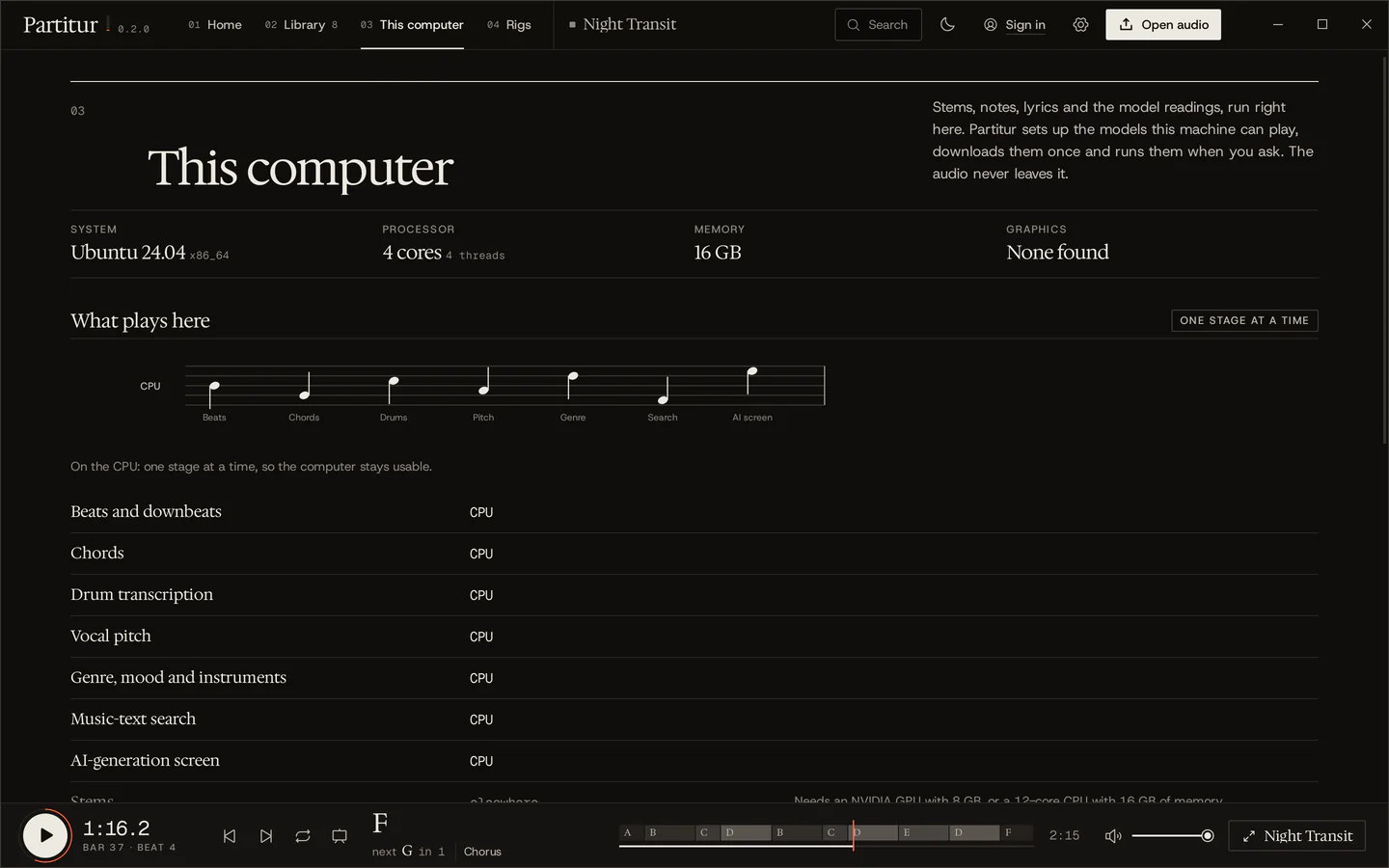Viewport: 1389px width, 868px height.
Task: Skip to the previous track
Action: (x=230, y=836)
